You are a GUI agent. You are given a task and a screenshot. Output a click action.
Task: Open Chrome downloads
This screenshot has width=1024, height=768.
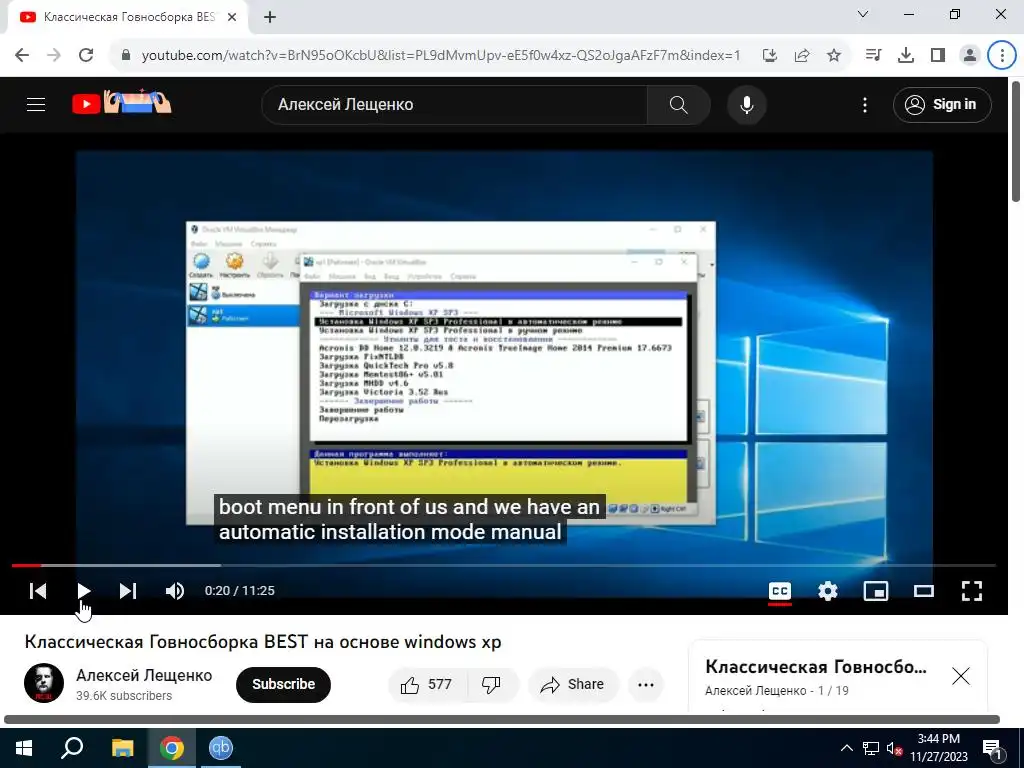click(906, 56)
